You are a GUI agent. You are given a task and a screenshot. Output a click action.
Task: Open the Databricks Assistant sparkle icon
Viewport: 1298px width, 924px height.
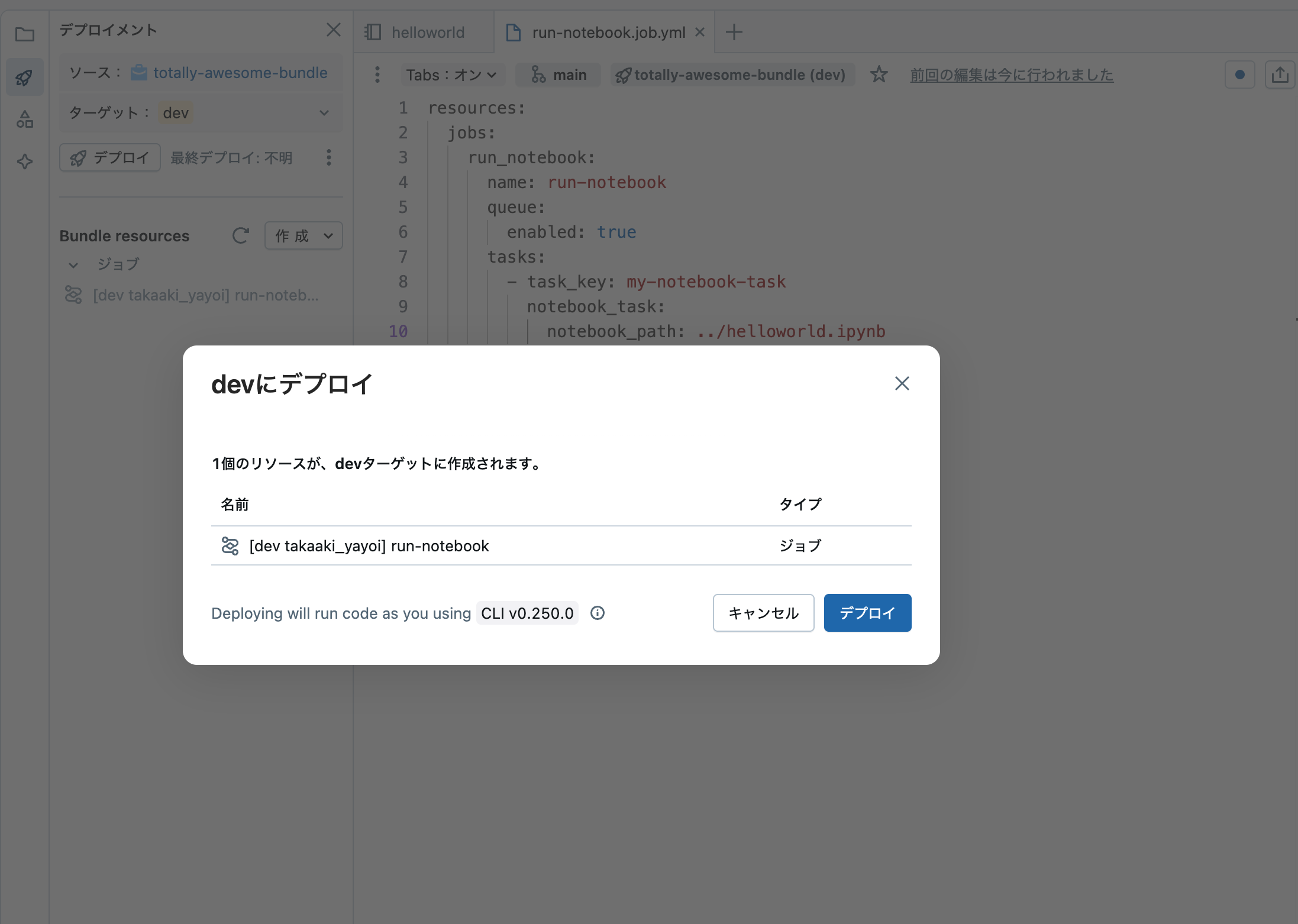(x=24, y=161)
